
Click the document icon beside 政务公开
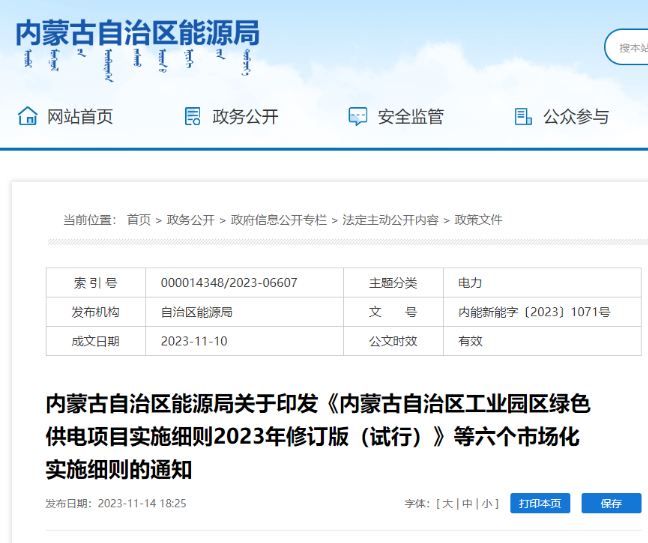(x=193, y=116)
